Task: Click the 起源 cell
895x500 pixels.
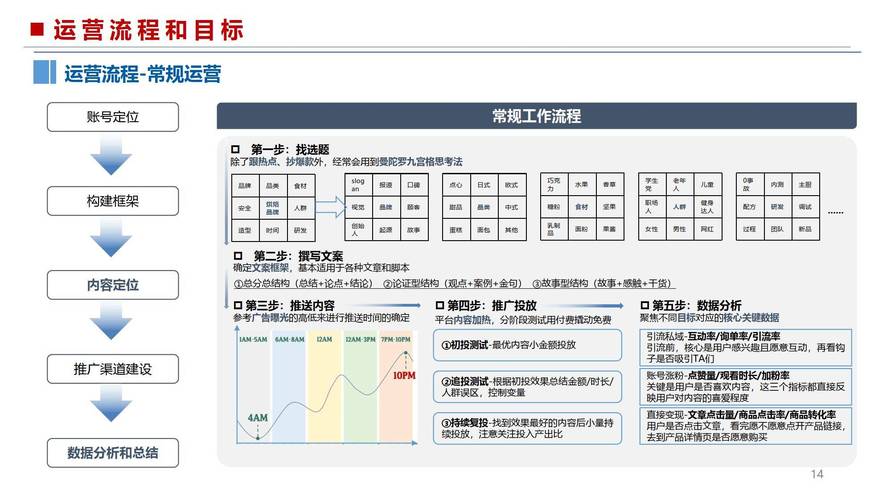Action: (x=386, y=229)
